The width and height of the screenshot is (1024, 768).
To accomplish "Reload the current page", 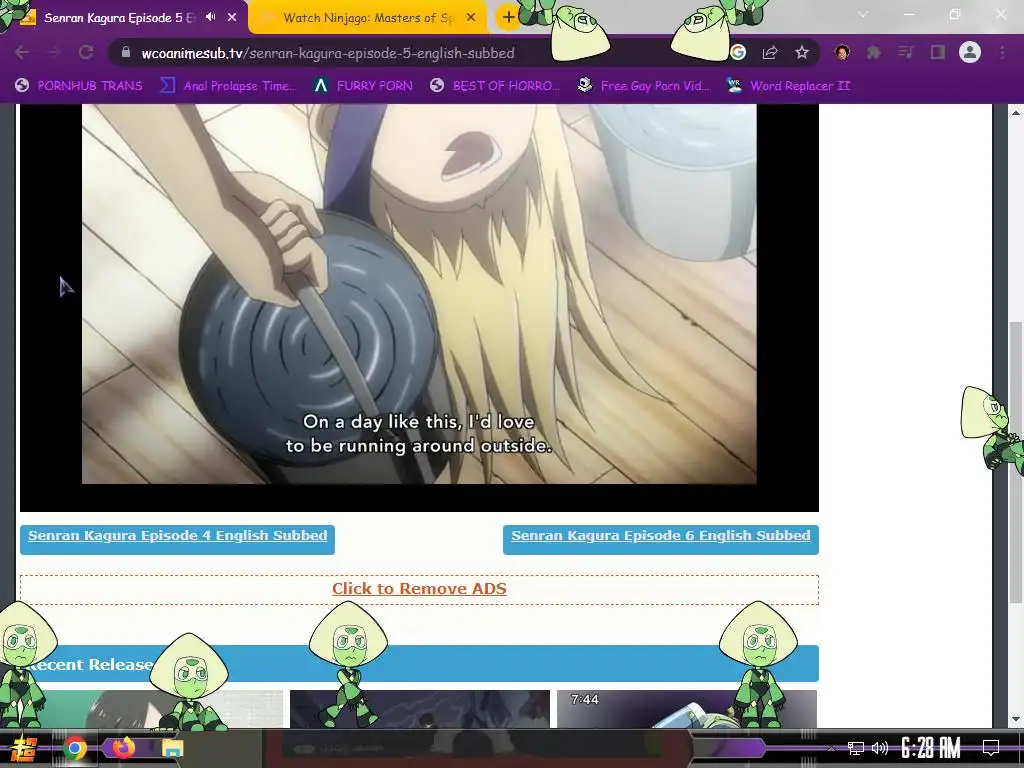I will click(86, 52).
